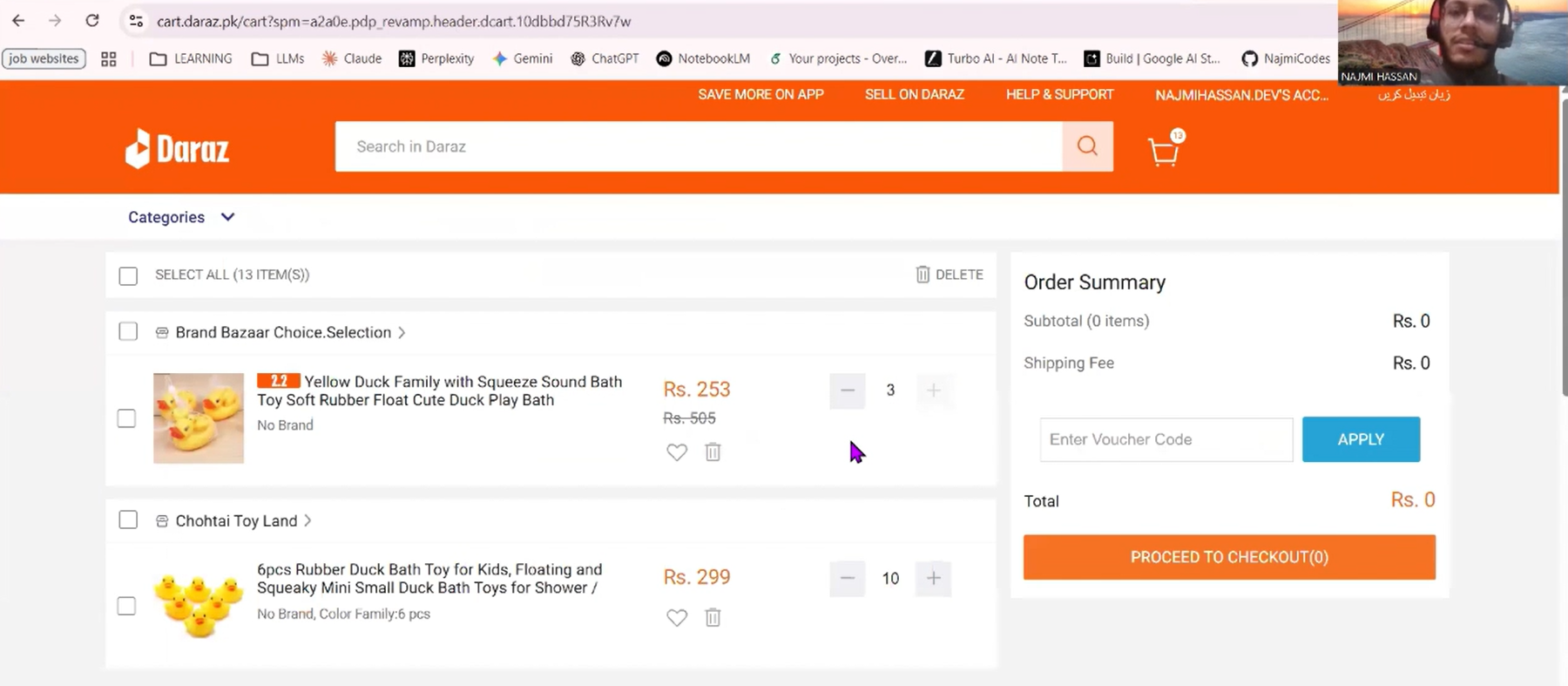Screen dimensions: 1568x686
Task: Open the Perplexity bookmark
Action: (x=436, y=58)
